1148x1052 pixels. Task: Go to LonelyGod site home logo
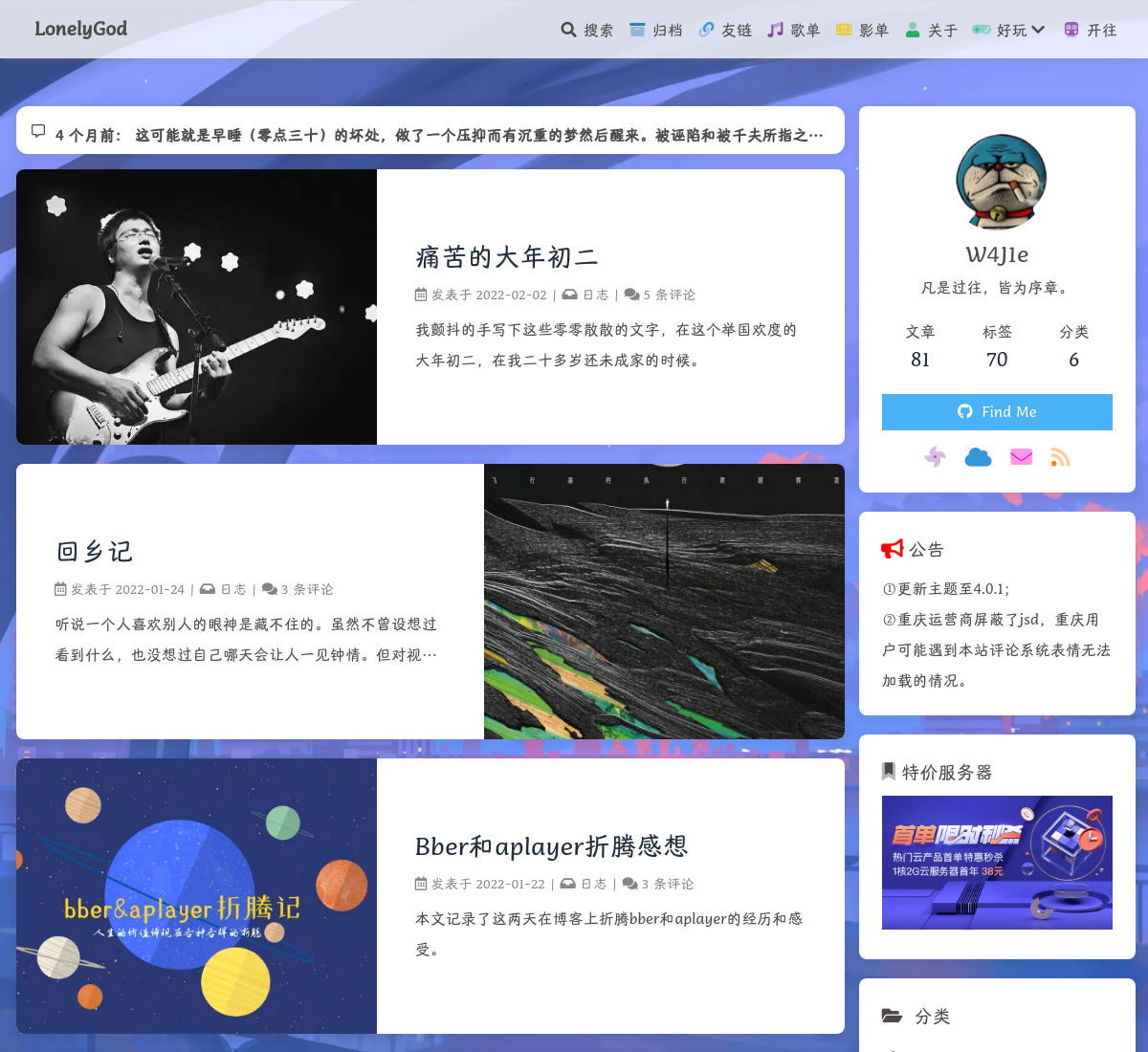(x=81, y=29)
